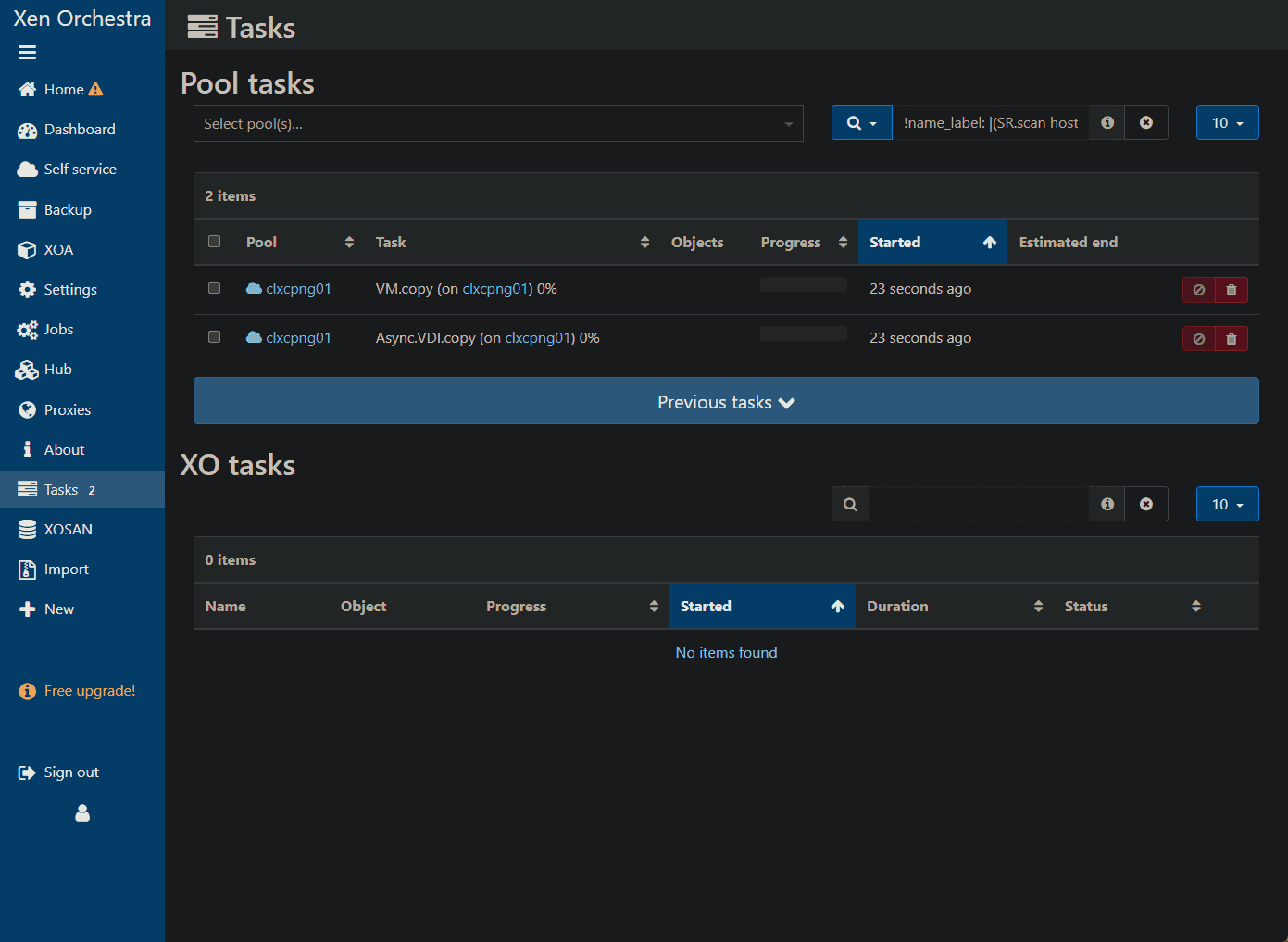Sign out of Xen Orchestra

point(70,772)
